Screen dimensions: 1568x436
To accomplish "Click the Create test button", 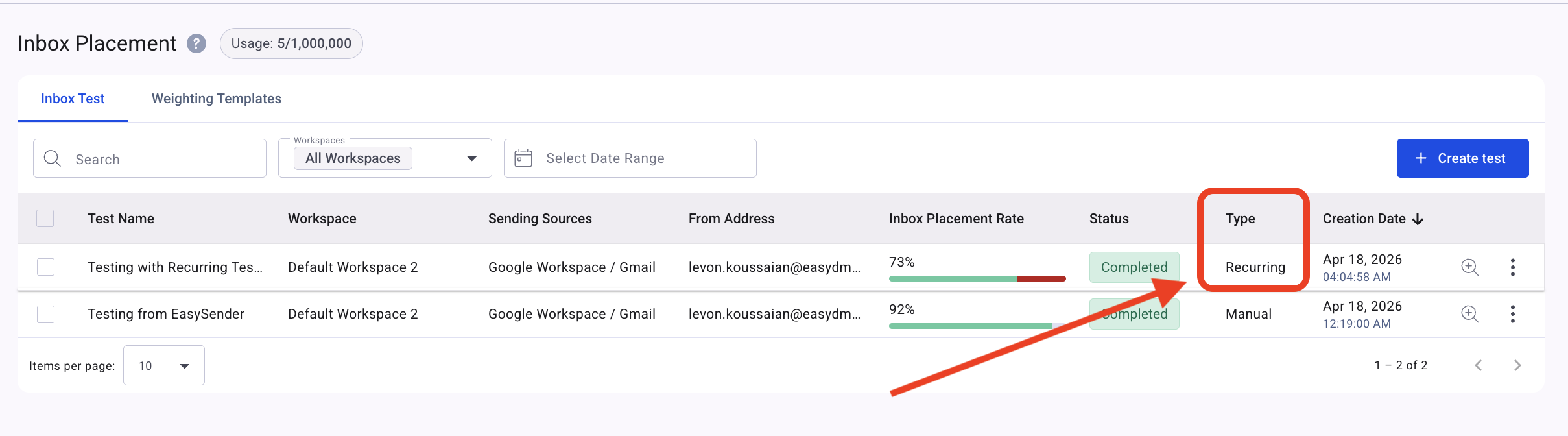I will [x=1463, y=158].
